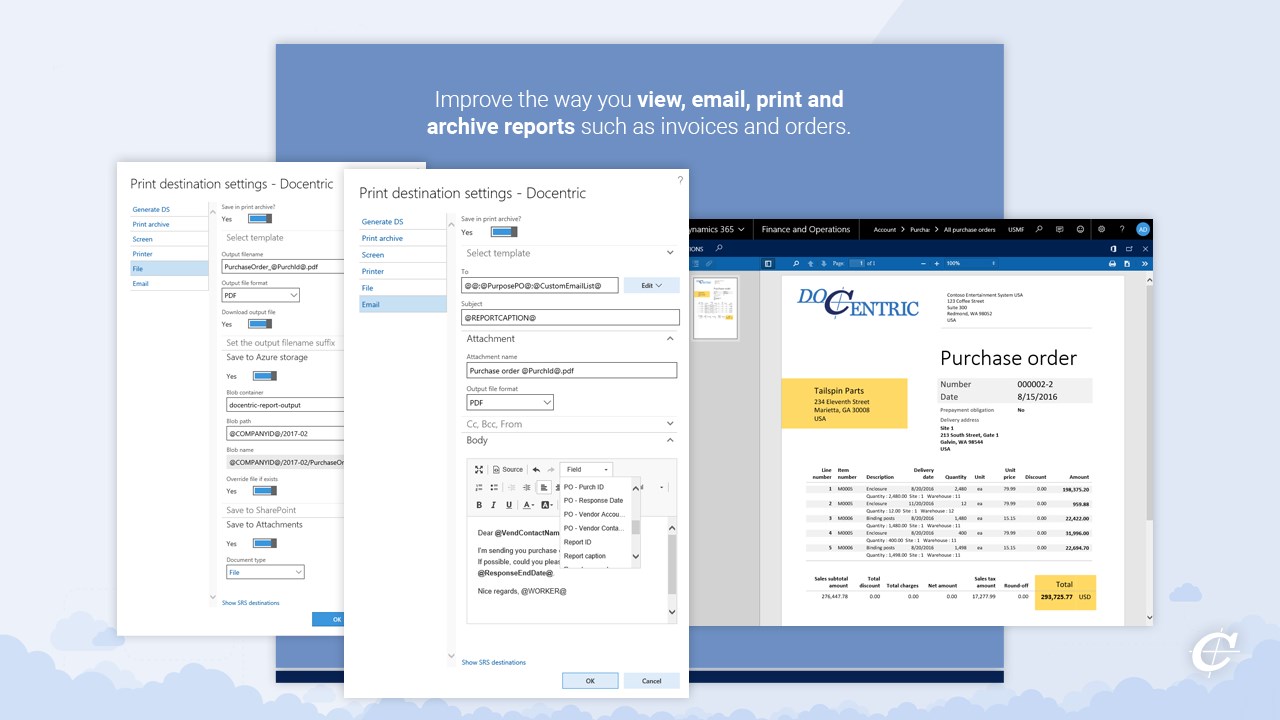Undo last edit in body editor

point(536,469)
